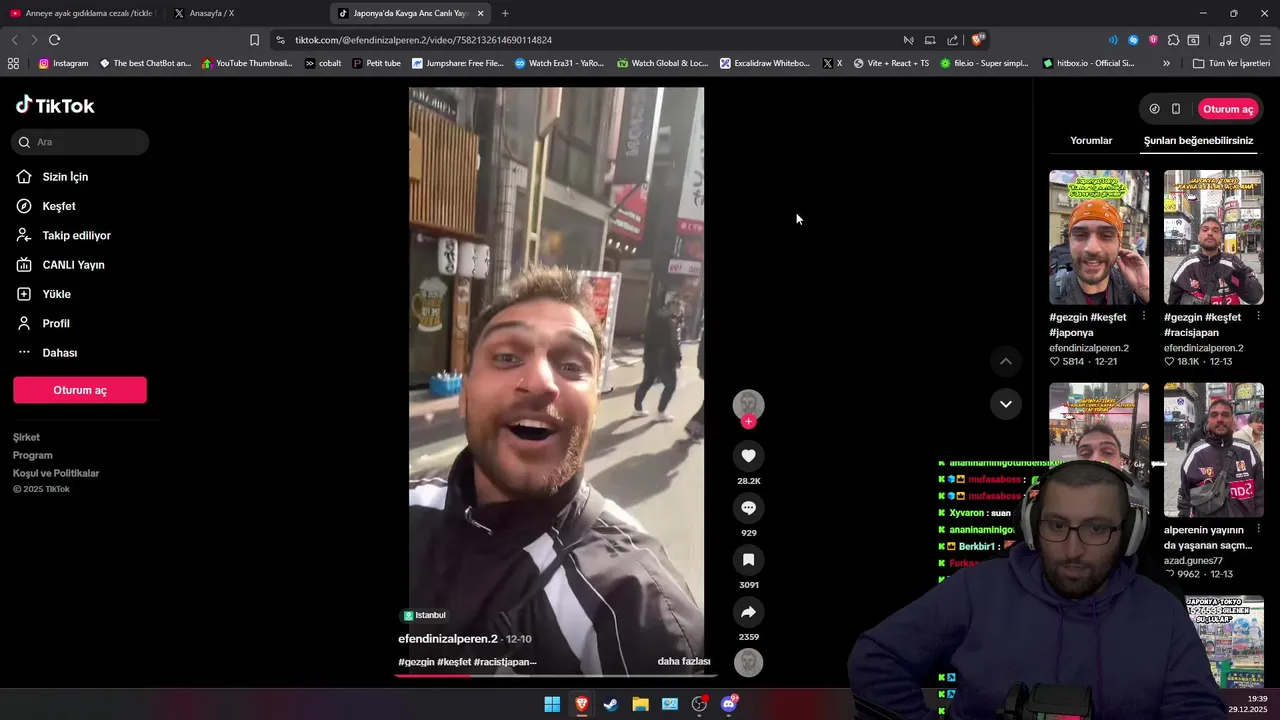
Task: Open File Explorer from the taskbar
Action: point(640,704)
